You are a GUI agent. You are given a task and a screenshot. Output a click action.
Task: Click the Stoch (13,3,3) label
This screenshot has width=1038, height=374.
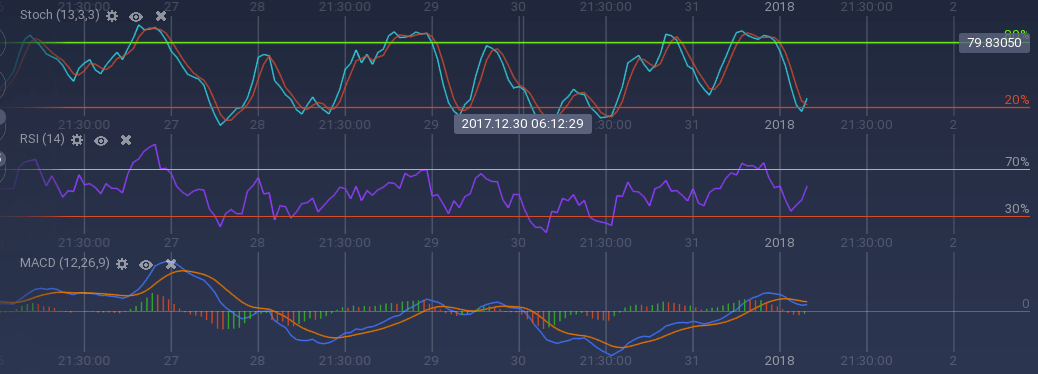click(60, 15)
